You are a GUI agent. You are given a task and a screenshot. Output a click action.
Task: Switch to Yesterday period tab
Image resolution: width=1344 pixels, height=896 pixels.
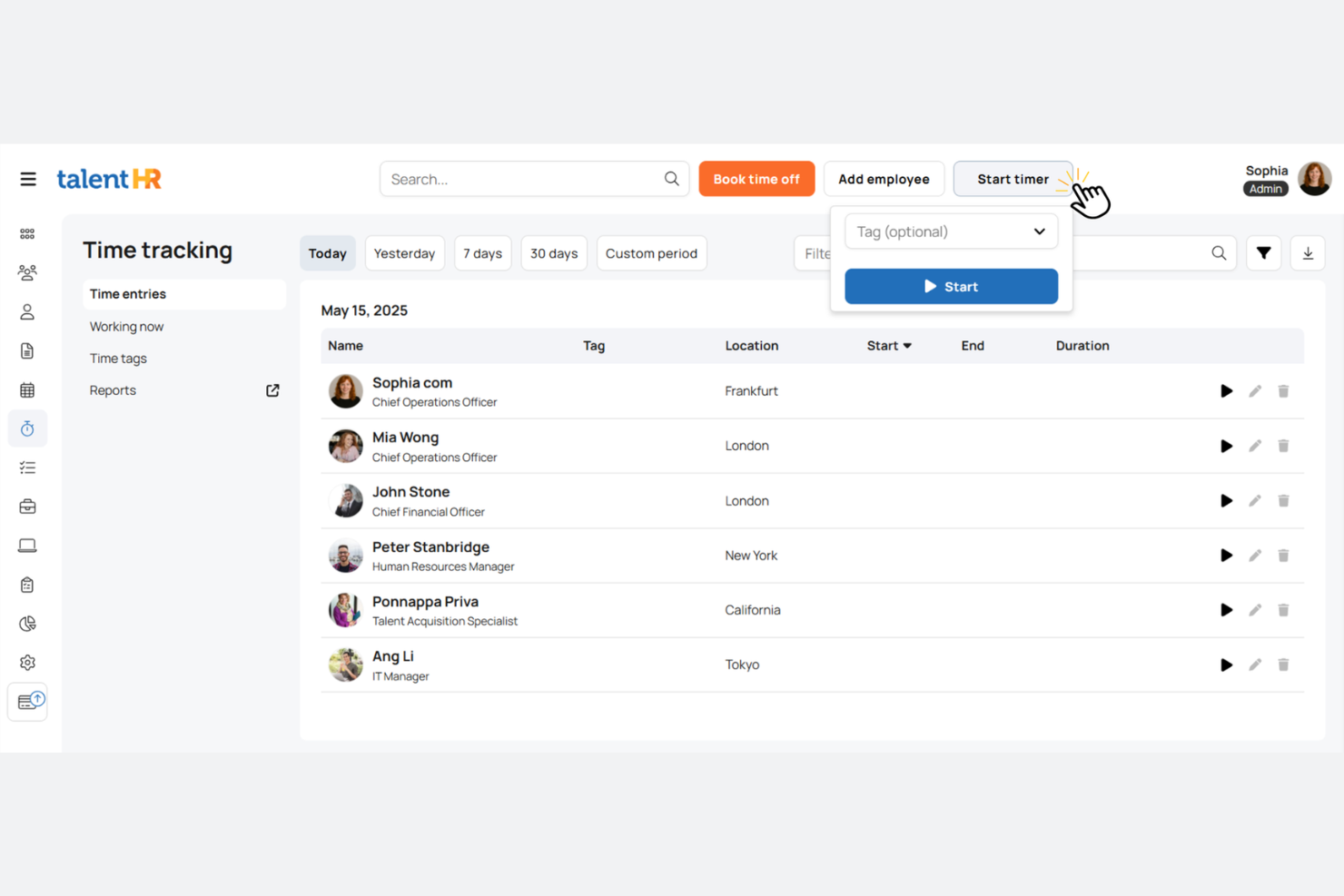tap(404, 253)
